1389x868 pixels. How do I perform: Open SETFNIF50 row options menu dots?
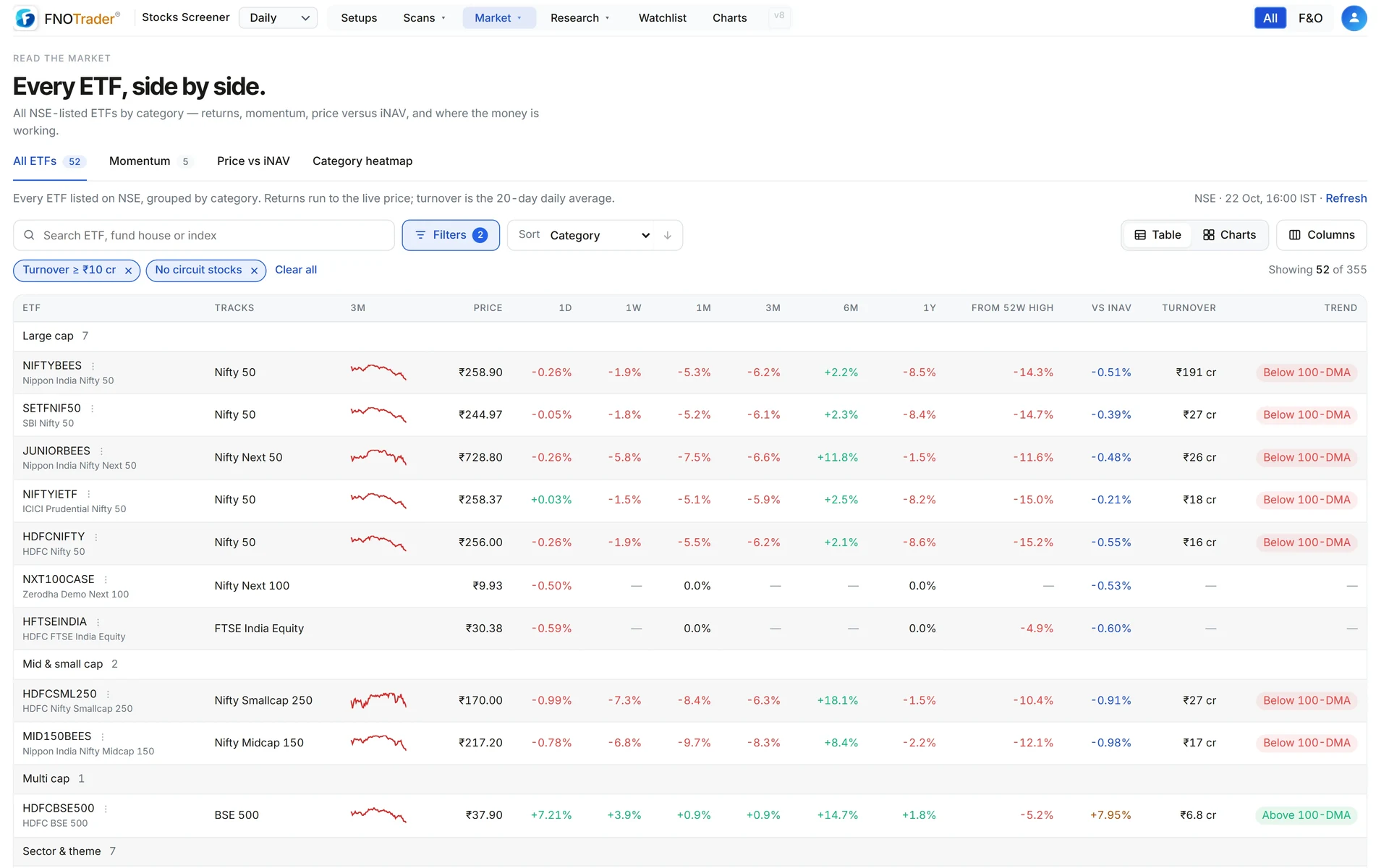click(x=92, y=409)
